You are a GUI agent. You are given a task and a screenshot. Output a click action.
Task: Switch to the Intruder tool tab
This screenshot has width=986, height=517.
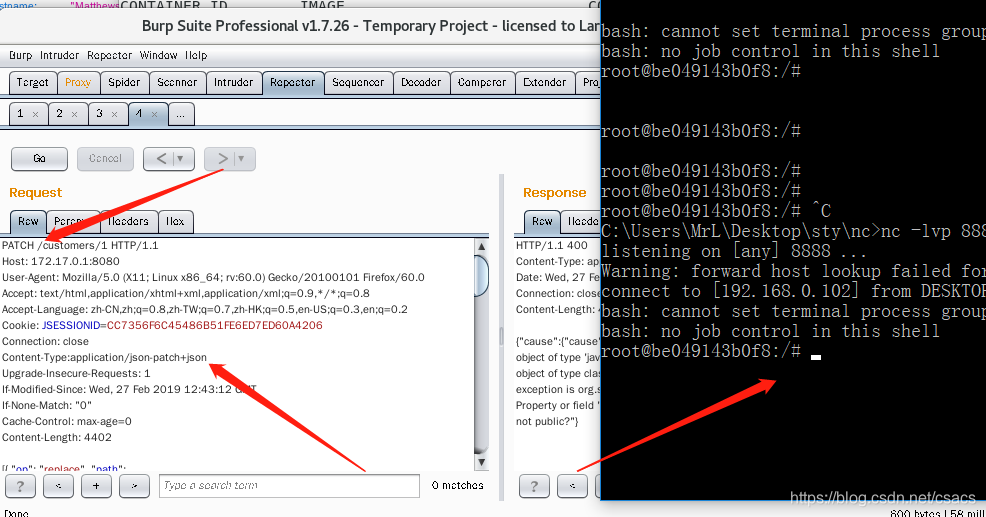(233, 82)
